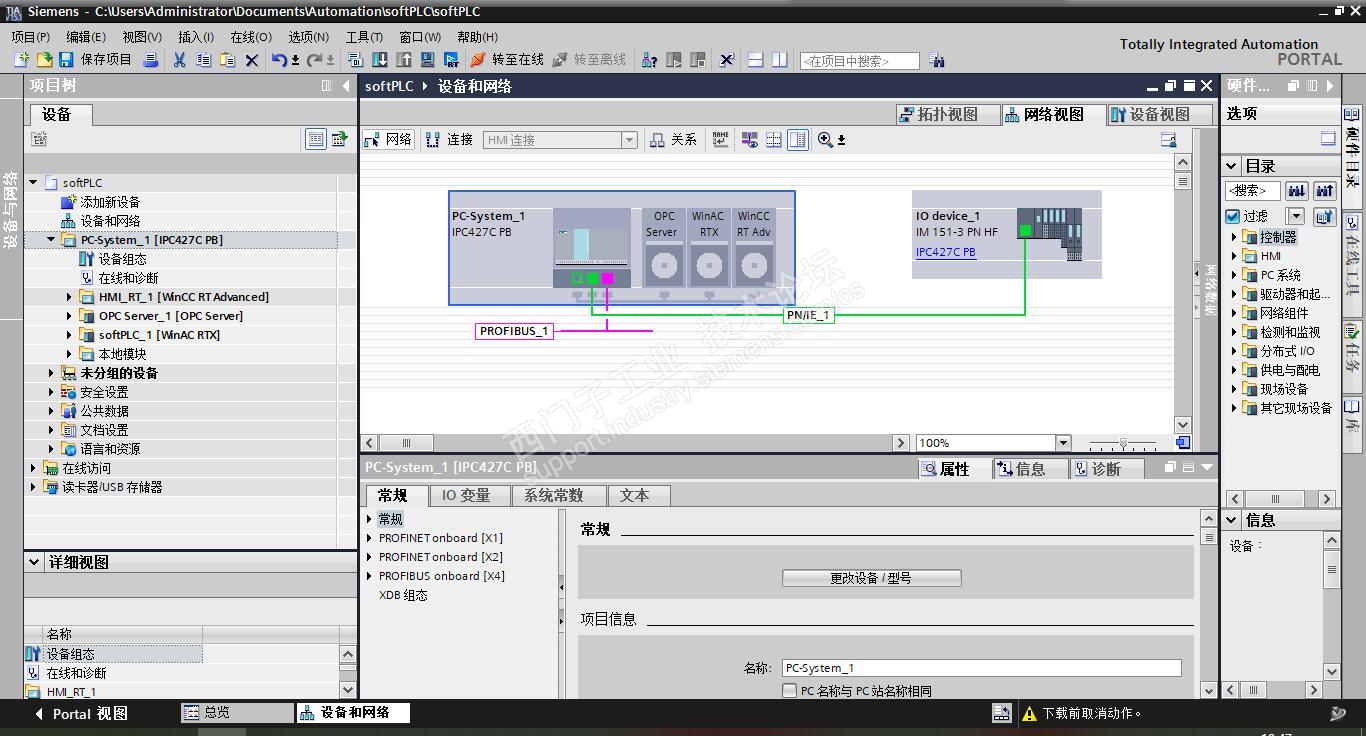Click the zoom slider in network view
This screenshot has width=1366, height=736.
click(x=1123, y=443)
